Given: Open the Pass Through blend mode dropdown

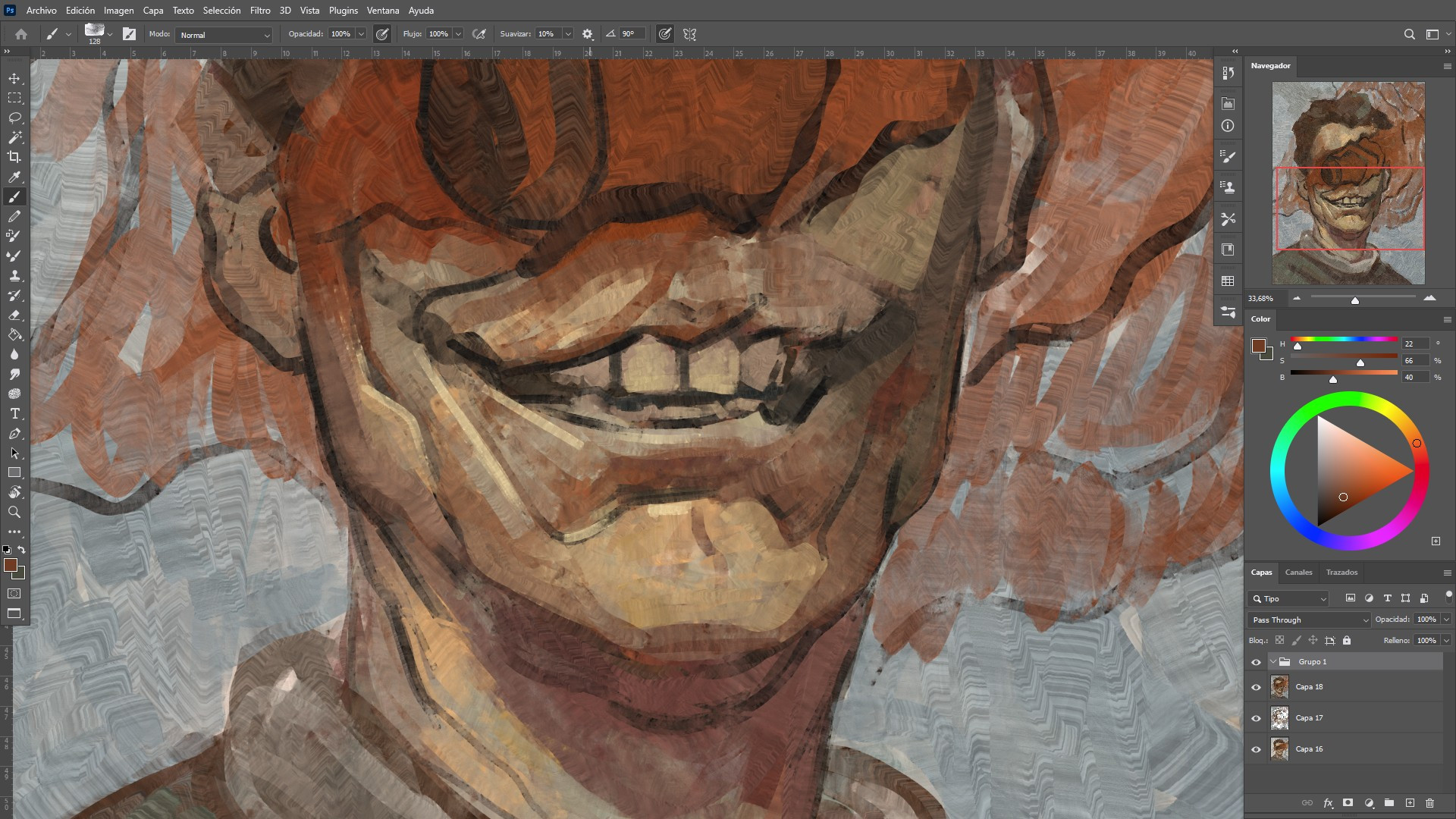Looking at the screenshot, I should 1309,620.
